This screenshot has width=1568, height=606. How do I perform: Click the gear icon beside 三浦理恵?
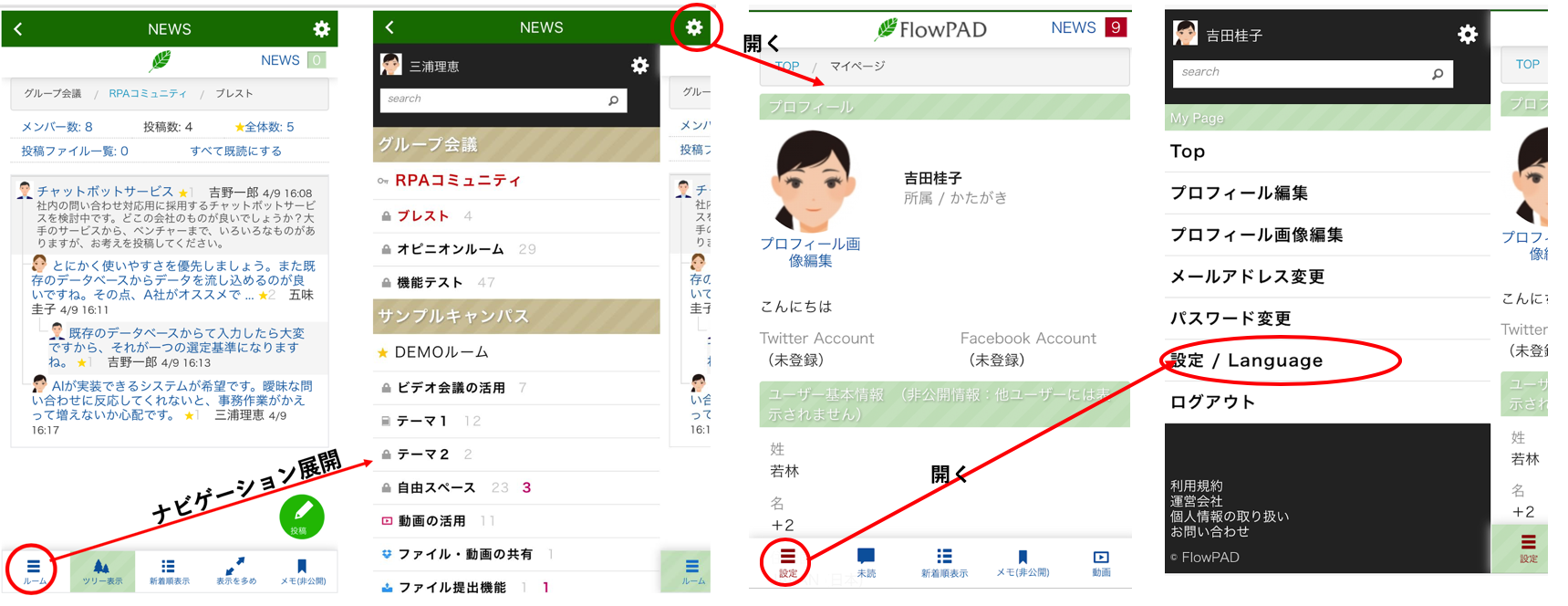(x=639, y=66)
